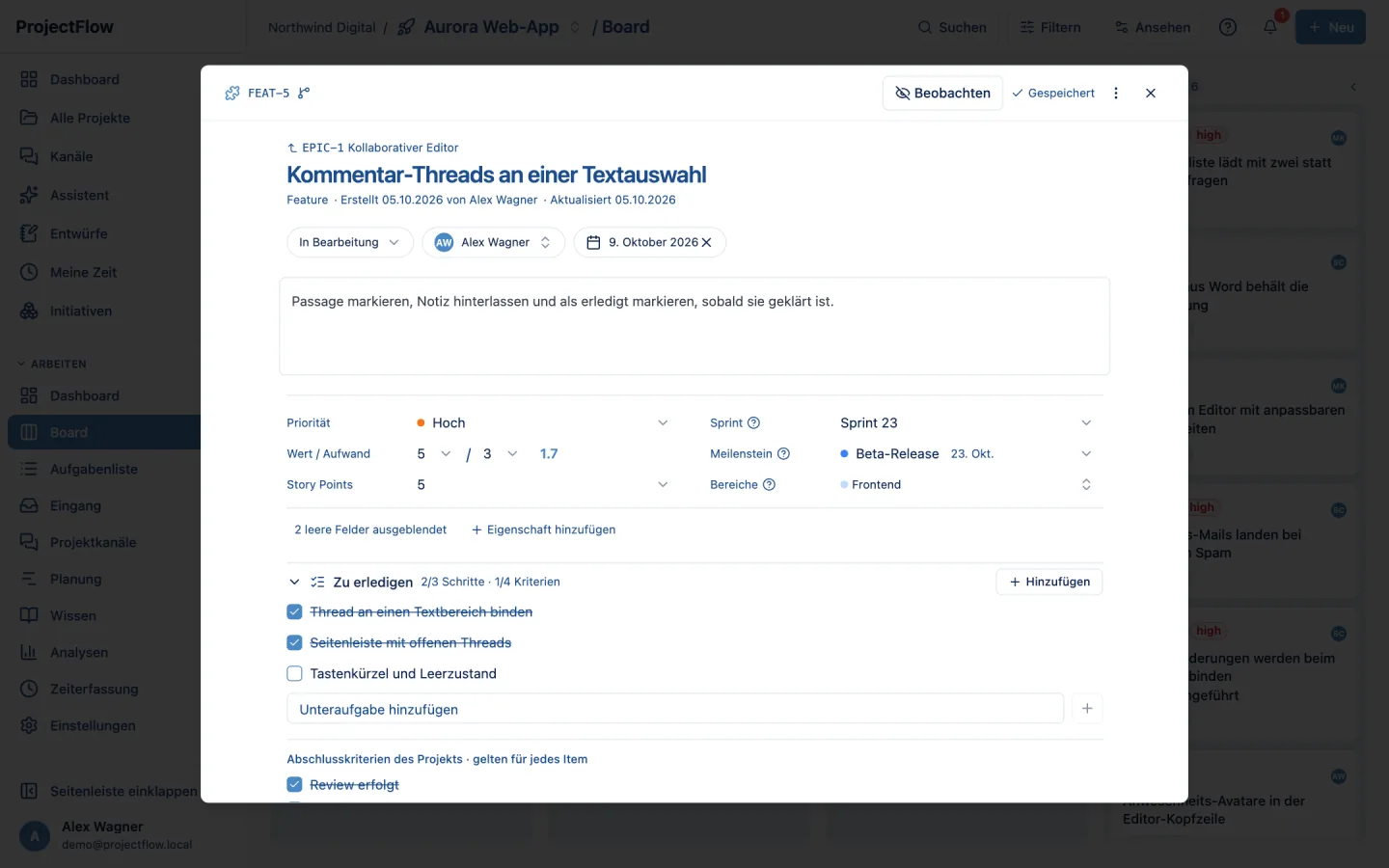Click the plus icon beside the subtask input
The height and width of the screenshot is (868, 1389).
(1087, 709)
